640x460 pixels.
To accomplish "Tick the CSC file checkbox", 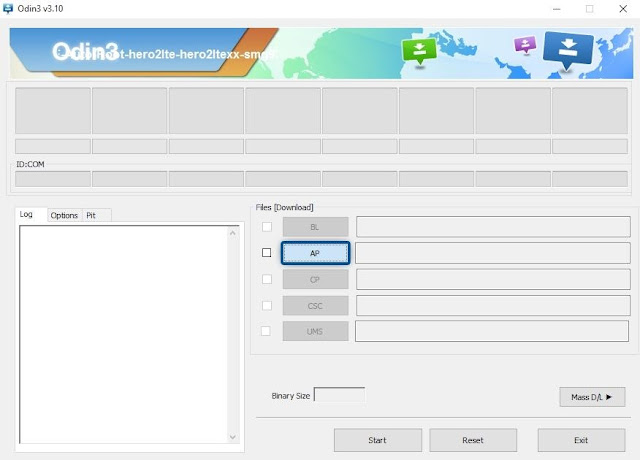I will (267, 305).
